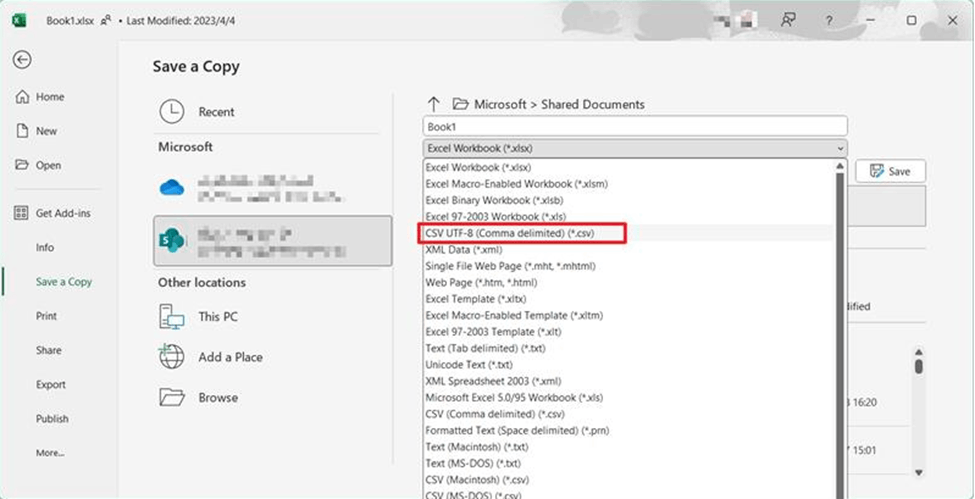Select Unicode Text (*.txt)
The height and width of the screenshot is (499, 975).
pyautogui.click(x=628, y=365)
